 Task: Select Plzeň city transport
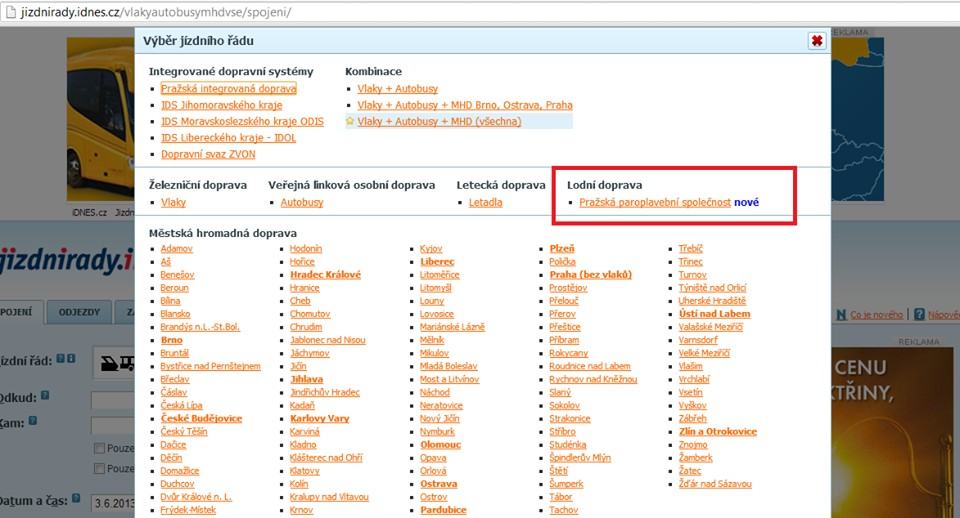tap(562, 249)
